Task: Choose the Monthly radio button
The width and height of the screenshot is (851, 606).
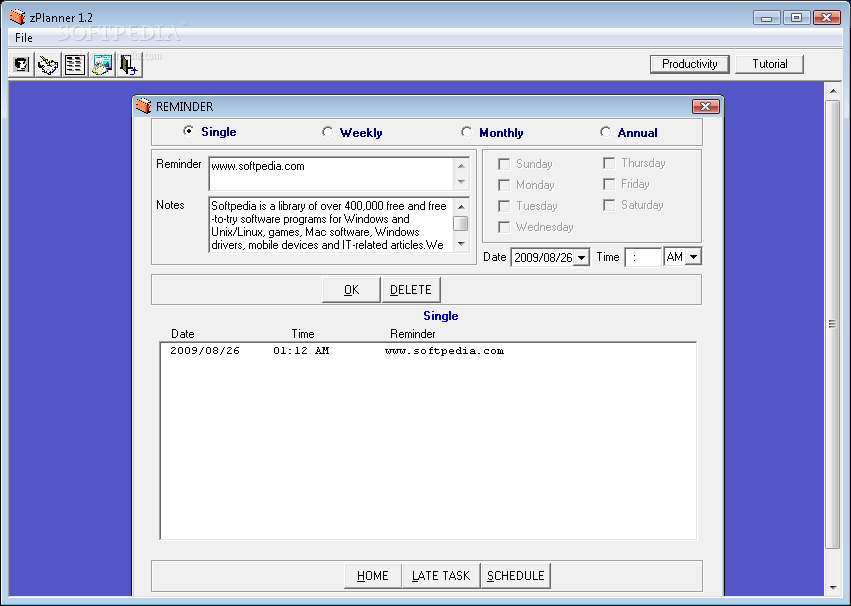Action: (466, 132)
